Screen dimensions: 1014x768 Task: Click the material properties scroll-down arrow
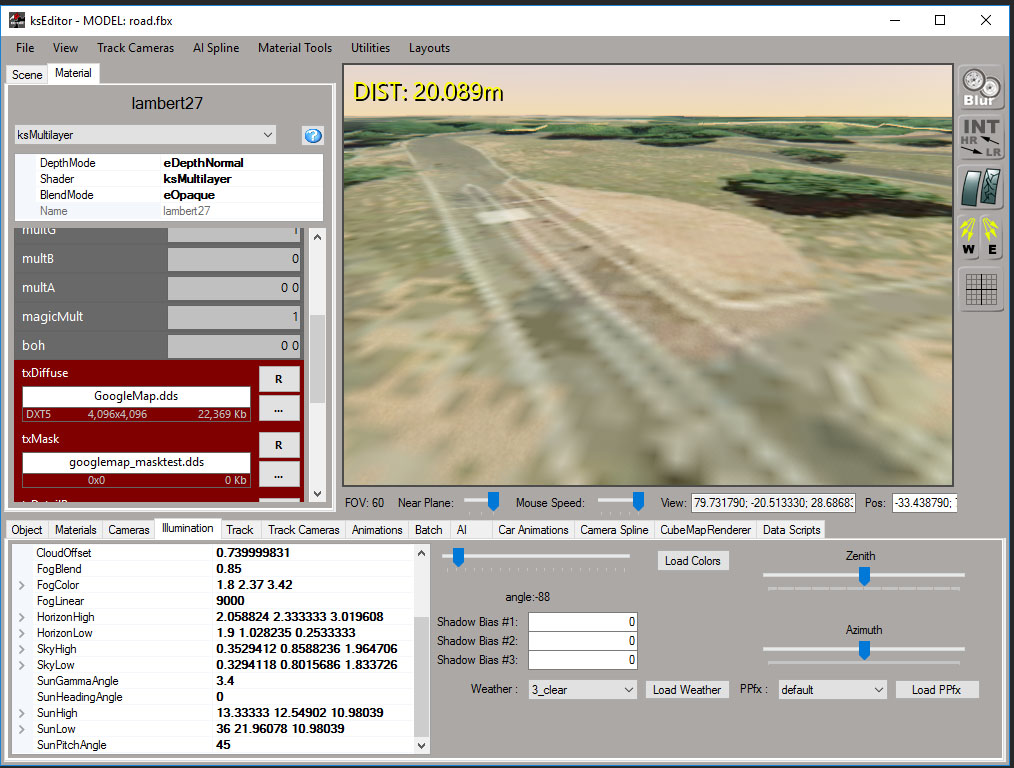[318, 494]
